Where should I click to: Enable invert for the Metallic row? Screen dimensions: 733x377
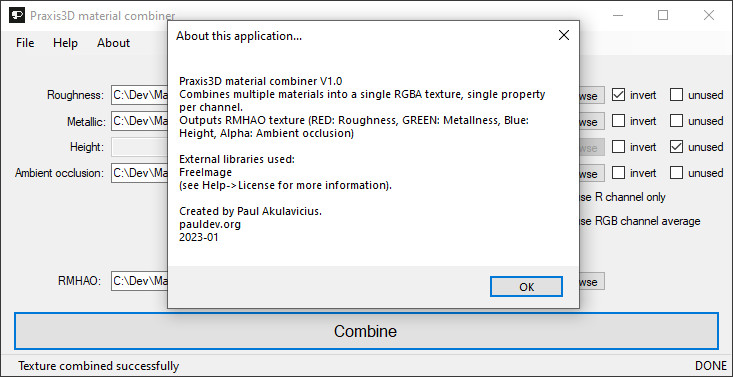point(618,121)
